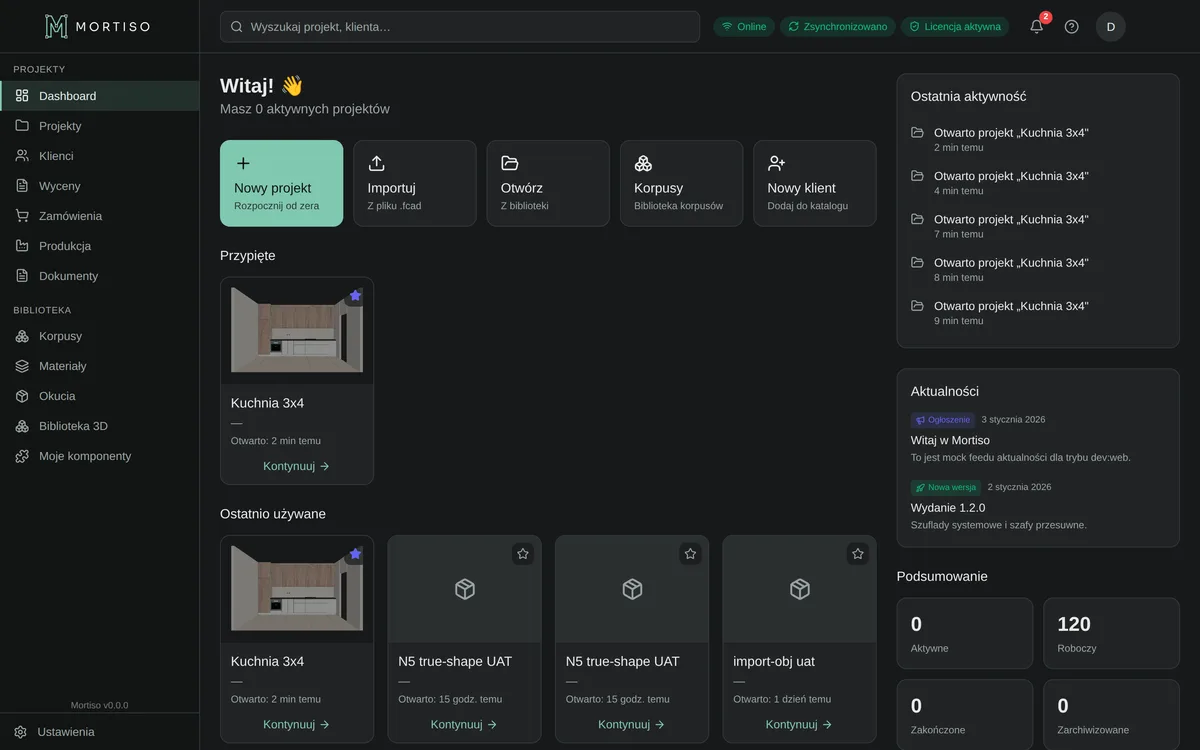The width and height of the screenshot is (1200, 750).
Task: Open the help question mark icon
Action: 1071,27
